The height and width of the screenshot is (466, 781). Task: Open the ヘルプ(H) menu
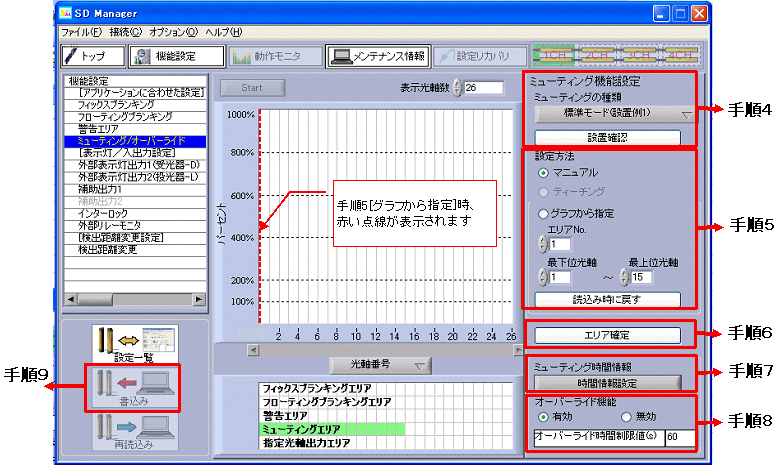pos(224,32)
